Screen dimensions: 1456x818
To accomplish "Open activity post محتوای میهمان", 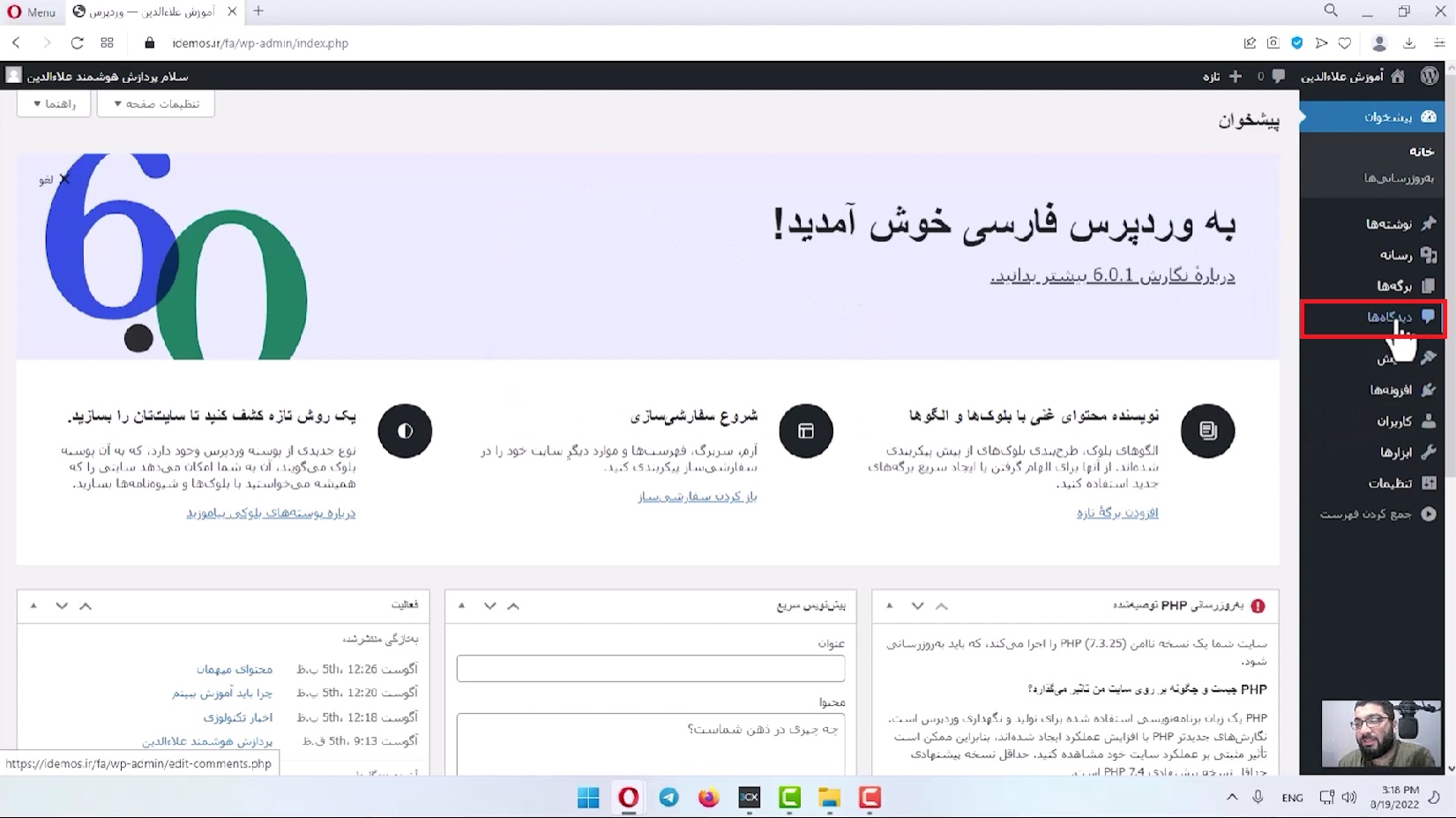I will (235, 670).
